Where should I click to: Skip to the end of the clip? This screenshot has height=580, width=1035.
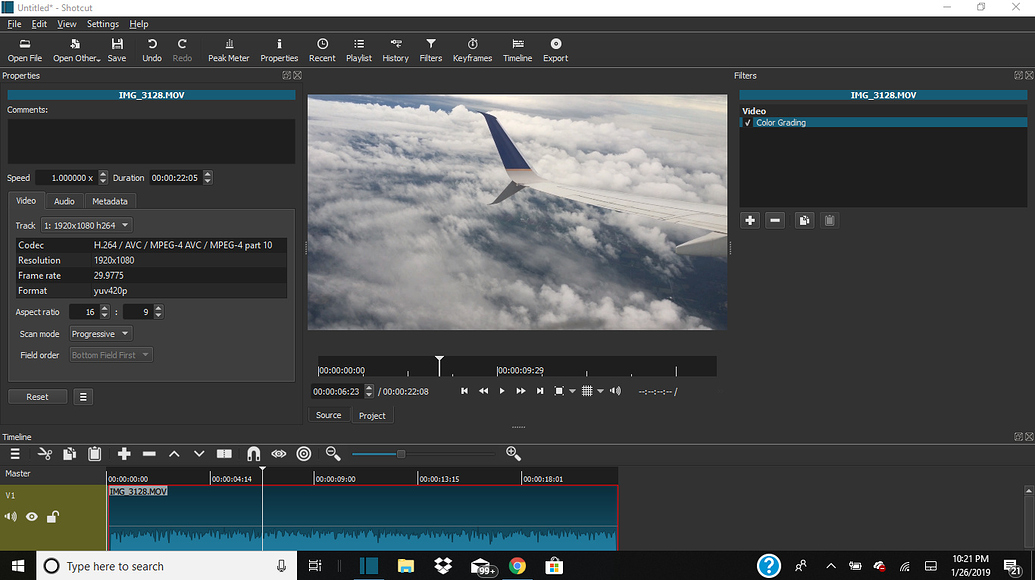540,391
